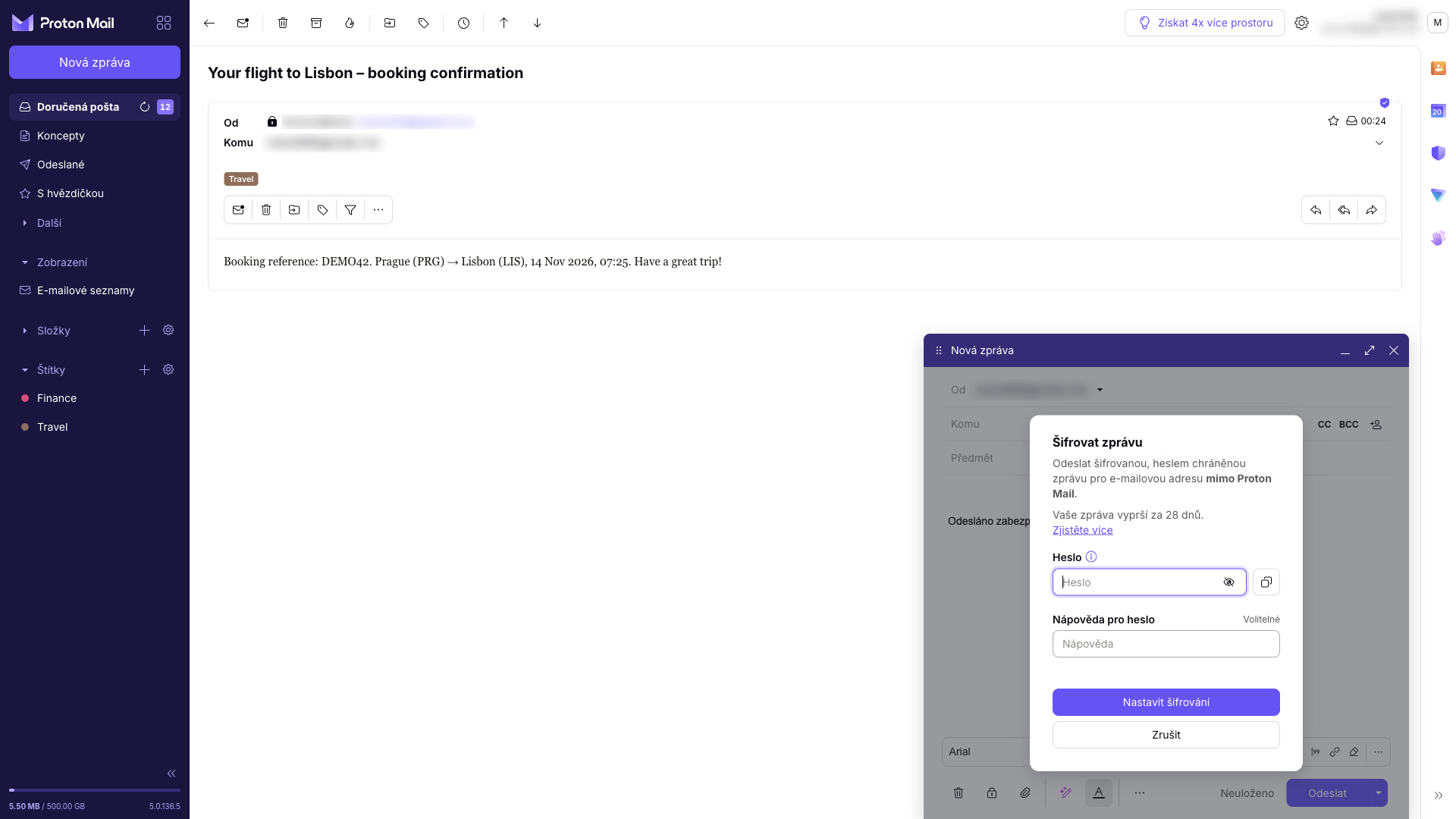Open settings gear in the header

(x=1301, y=23)
